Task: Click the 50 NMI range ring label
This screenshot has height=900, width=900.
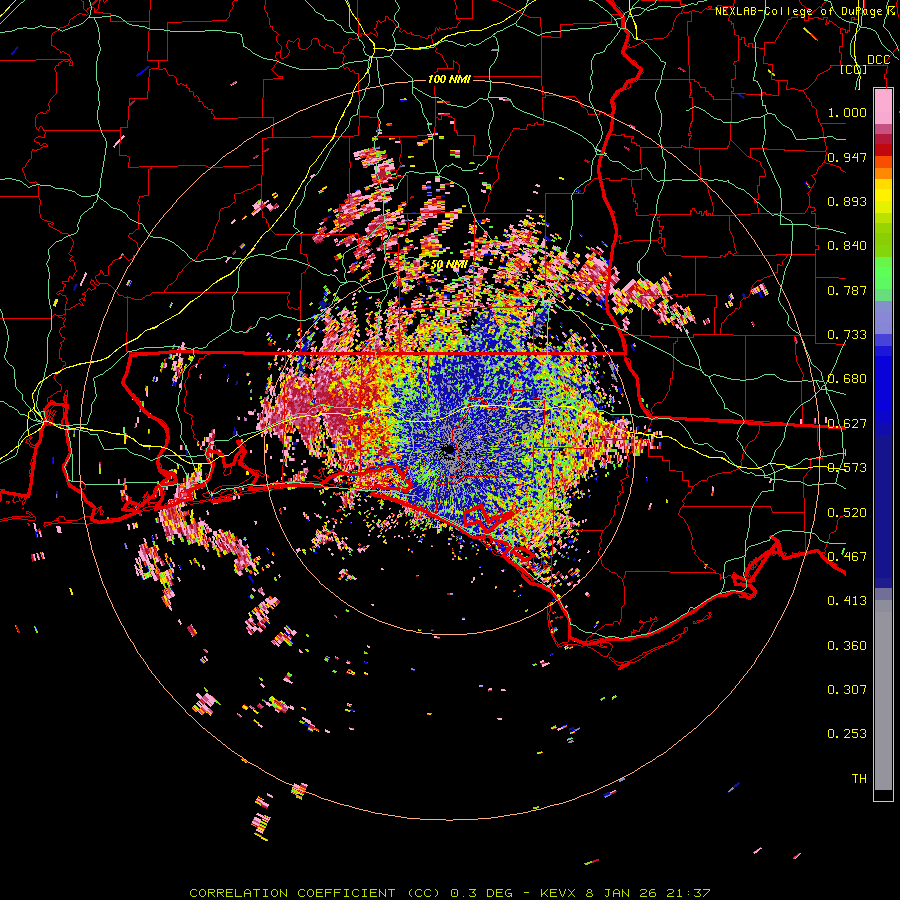Action: pos(449,265)
